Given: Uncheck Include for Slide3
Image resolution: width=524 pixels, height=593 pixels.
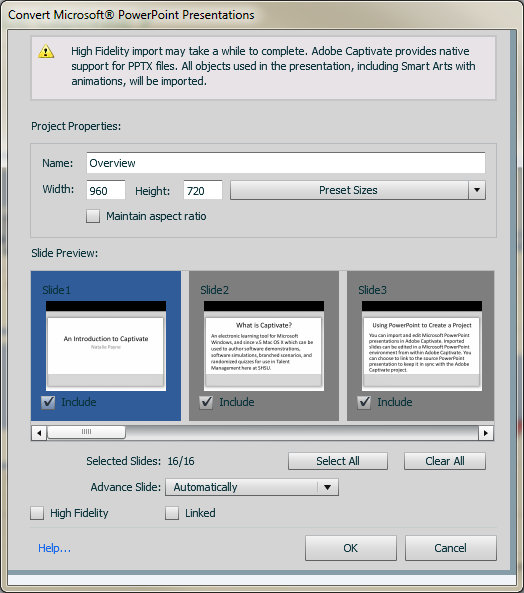Looking at the screenshot, I should tap(364, 402).
